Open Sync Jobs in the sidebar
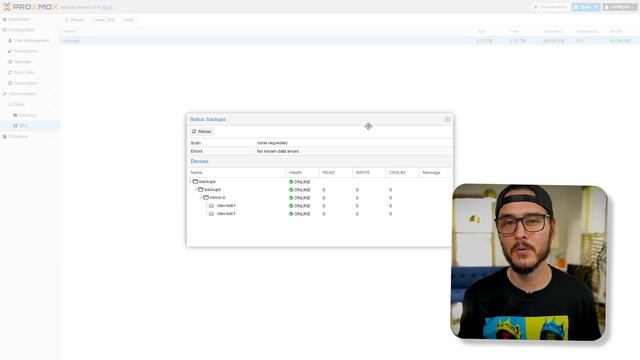This screenshot has width=640, height=360. coord(29,72)
